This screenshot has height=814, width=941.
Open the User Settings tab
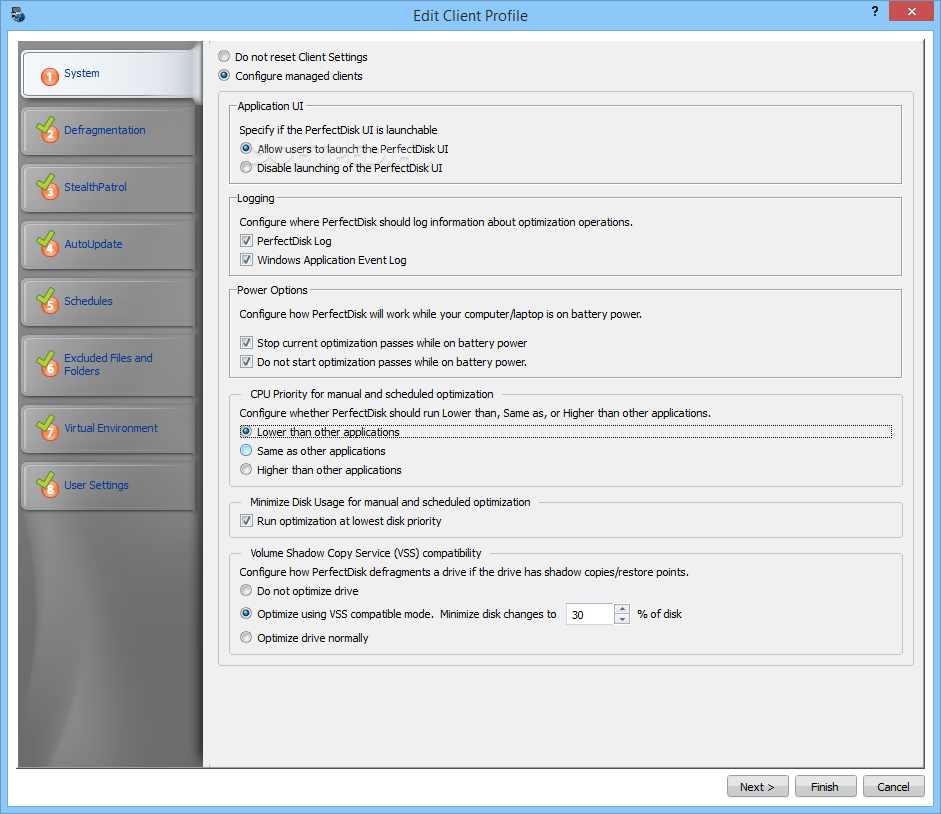(x=108, y=485)
